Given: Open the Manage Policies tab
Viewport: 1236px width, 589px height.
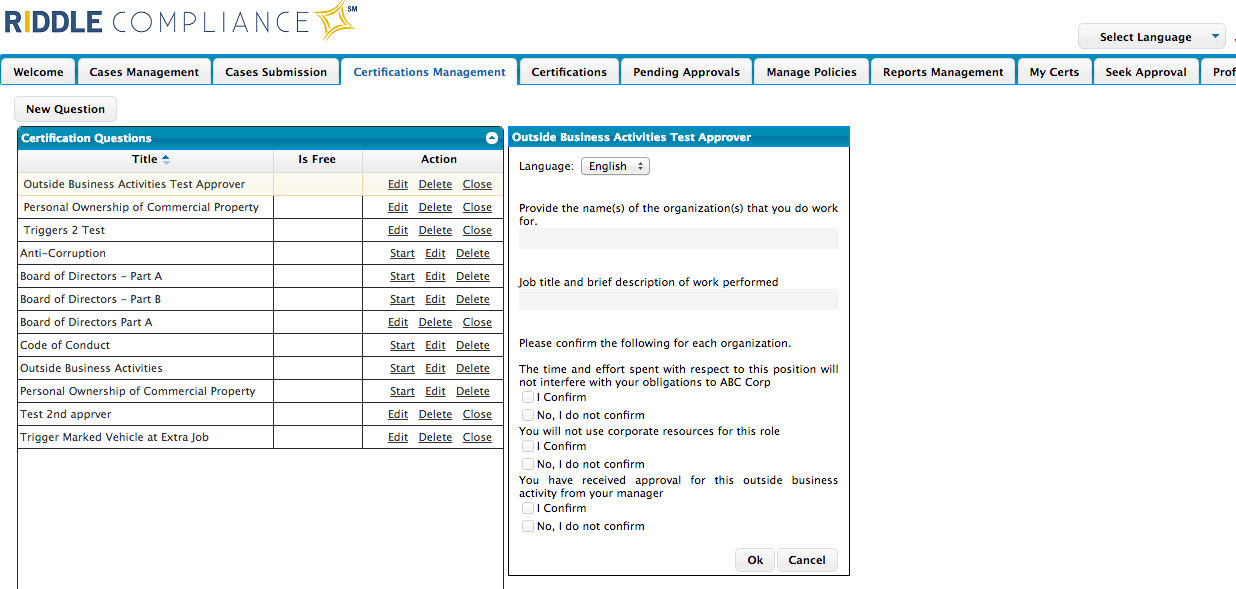Looking at the screenshot, I should (811, 72).
